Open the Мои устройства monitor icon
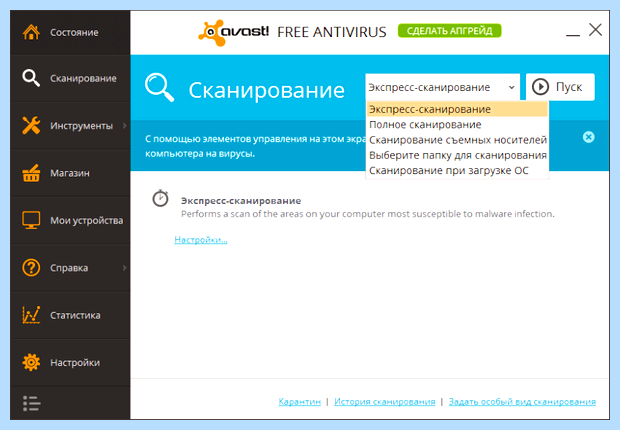 (31, 220)
